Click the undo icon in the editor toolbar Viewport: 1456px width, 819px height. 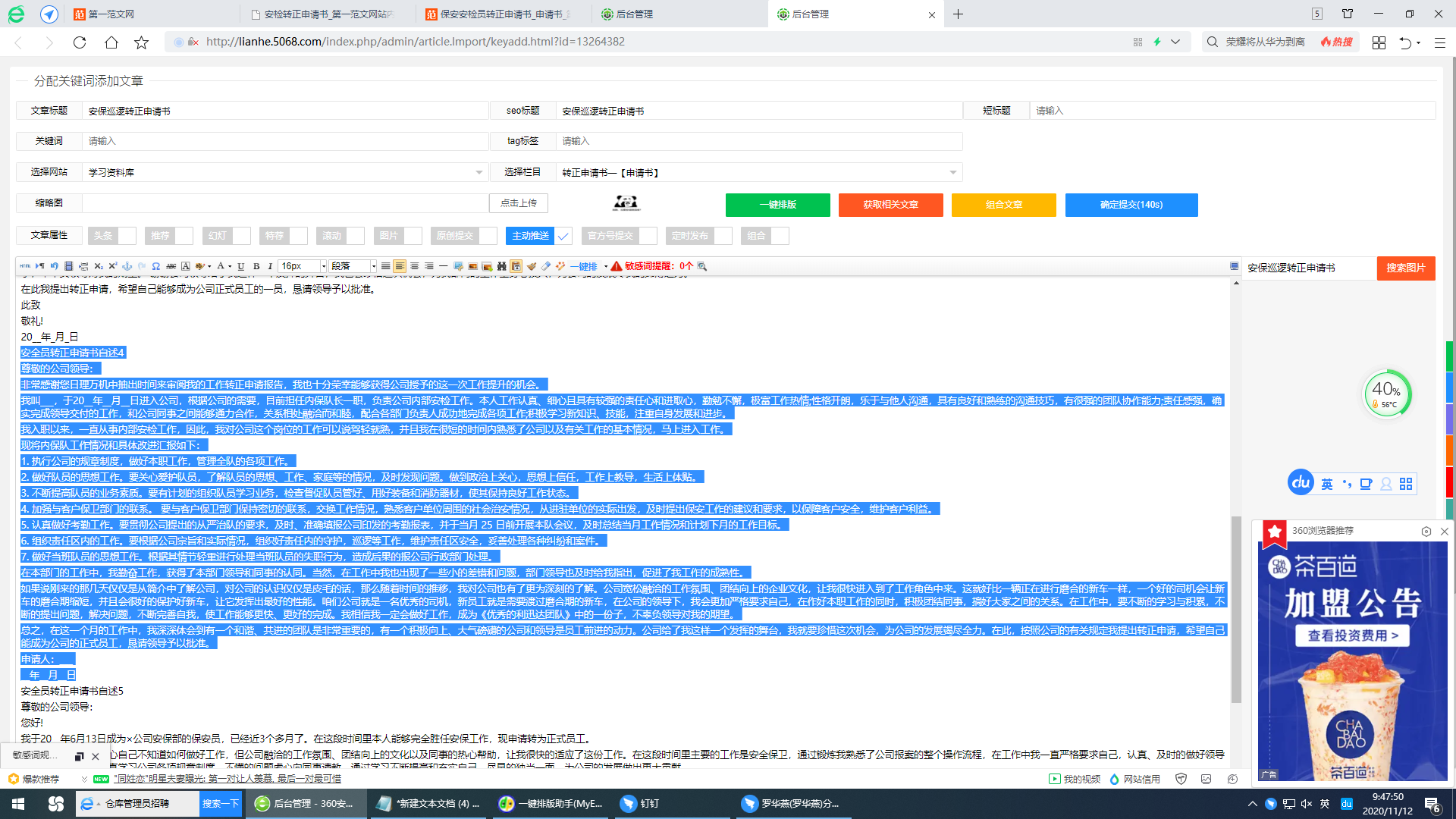point(54,266)
